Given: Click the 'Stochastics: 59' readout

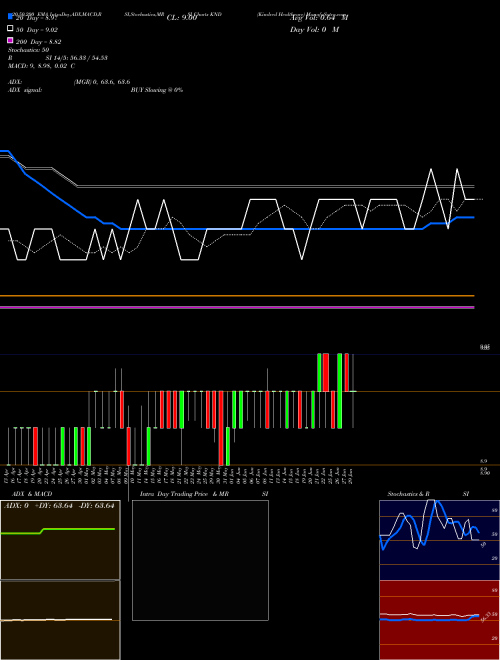Looking at the screenshot, I should coord(28,50).
